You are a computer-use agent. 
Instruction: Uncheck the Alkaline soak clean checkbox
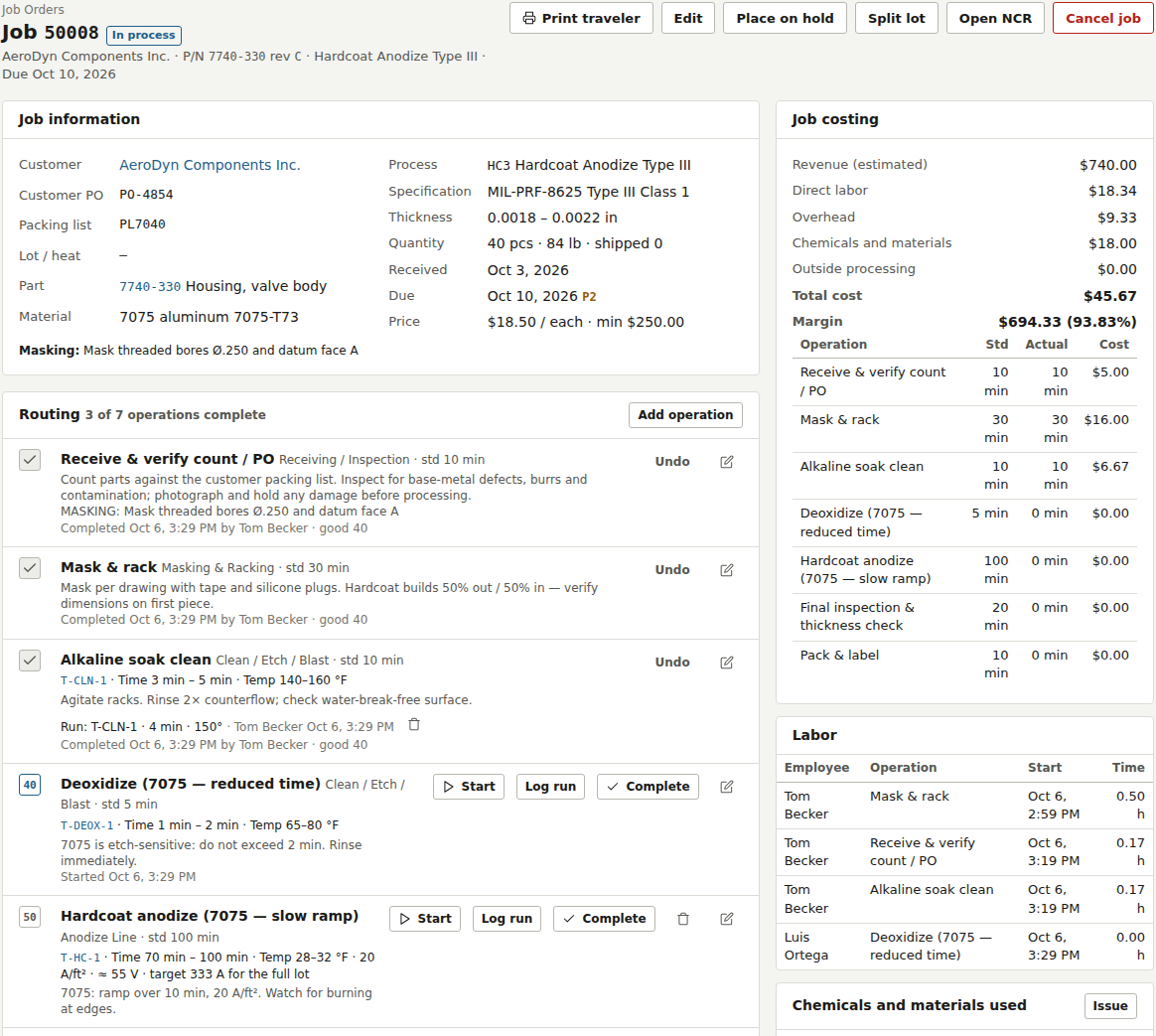click(x=30, y=661)
